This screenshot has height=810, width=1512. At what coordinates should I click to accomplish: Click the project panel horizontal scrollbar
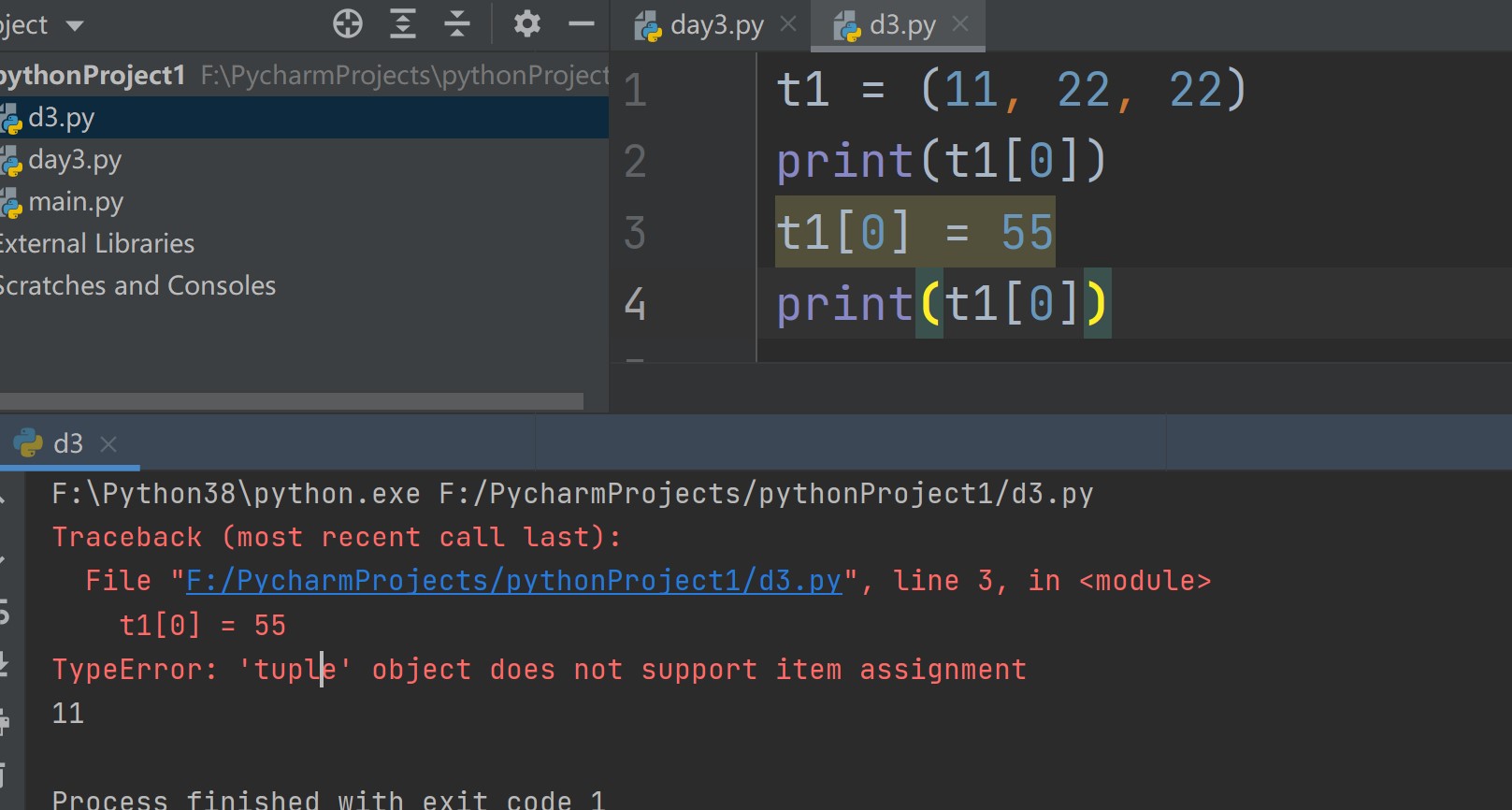291,401
